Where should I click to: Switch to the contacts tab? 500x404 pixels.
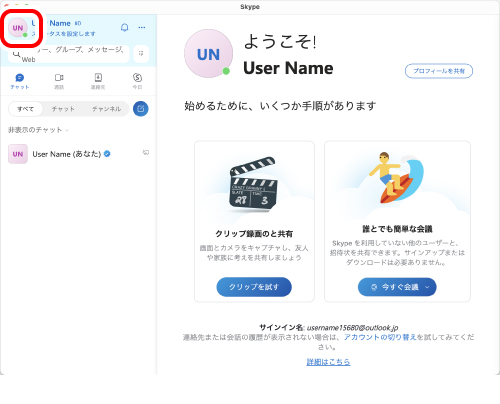98,81
